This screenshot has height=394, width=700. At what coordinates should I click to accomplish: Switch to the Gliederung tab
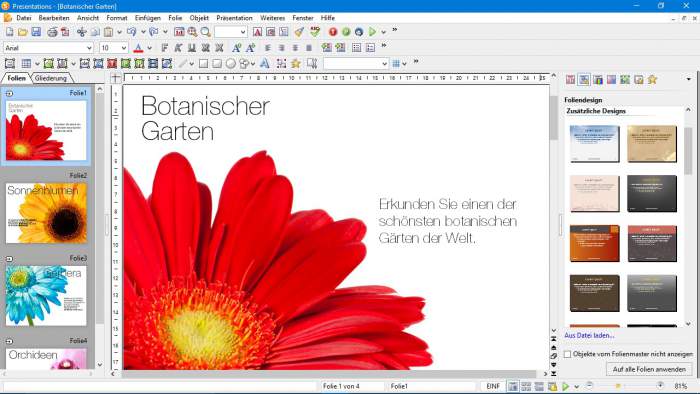pos(50,78)
